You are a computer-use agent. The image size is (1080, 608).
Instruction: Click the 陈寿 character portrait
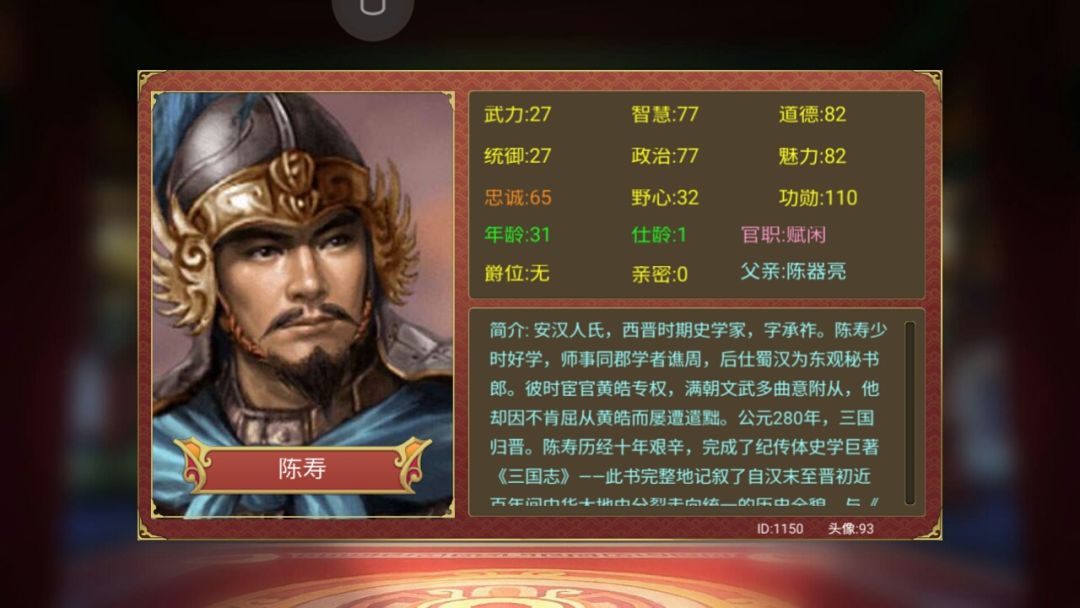click(302, 304)
